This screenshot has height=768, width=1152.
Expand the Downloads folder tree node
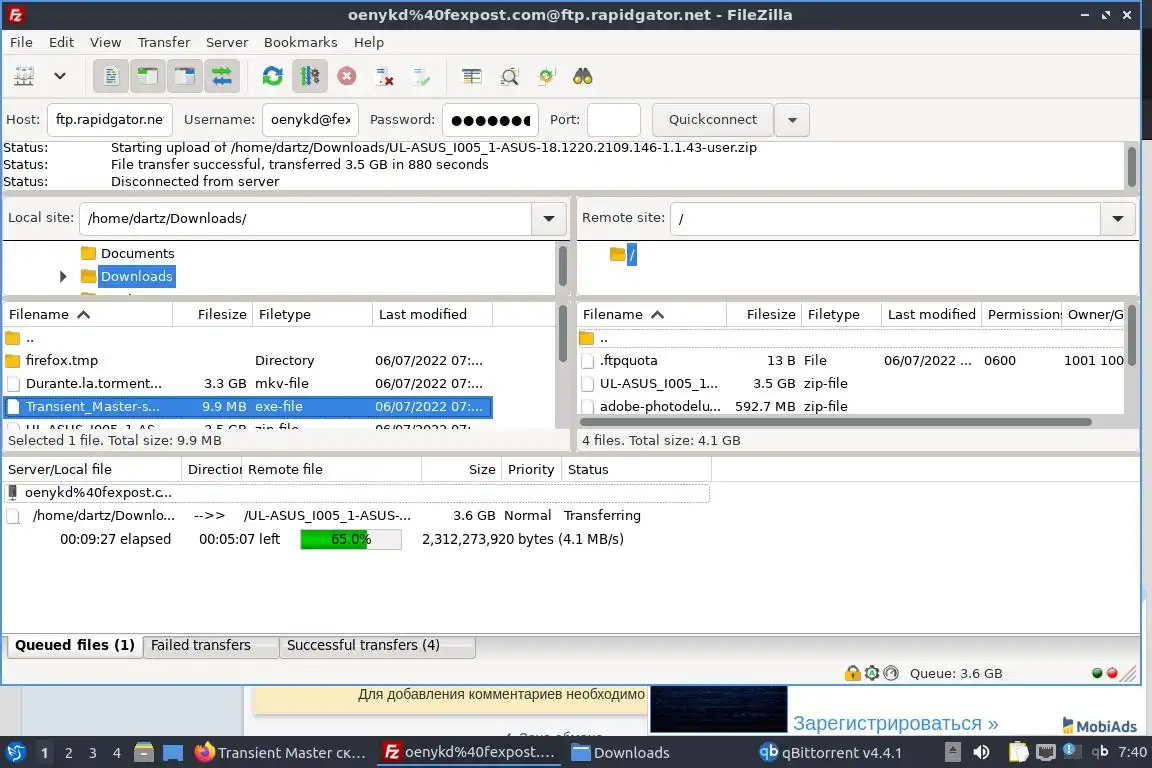(63, 276)
